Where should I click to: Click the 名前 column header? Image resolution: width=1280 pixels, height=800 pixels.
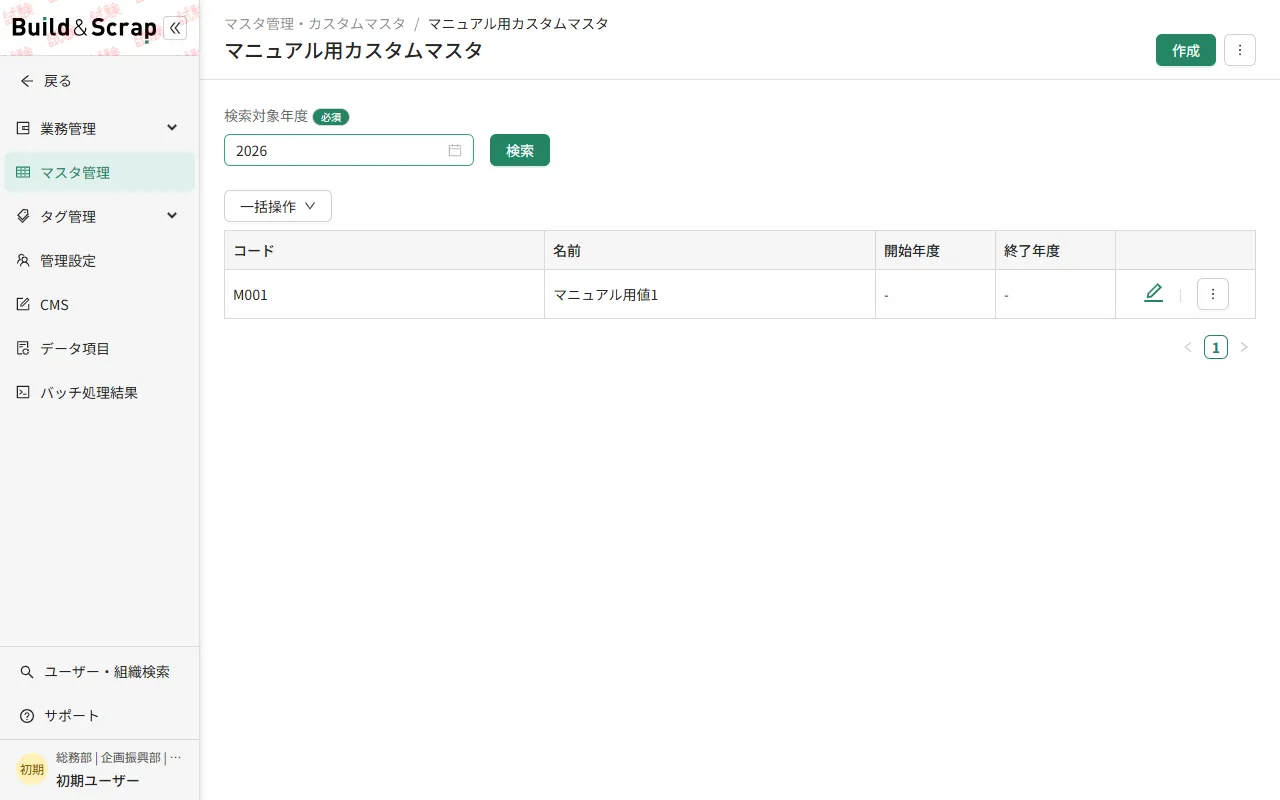pyautogui.click(x=710, y=250)
